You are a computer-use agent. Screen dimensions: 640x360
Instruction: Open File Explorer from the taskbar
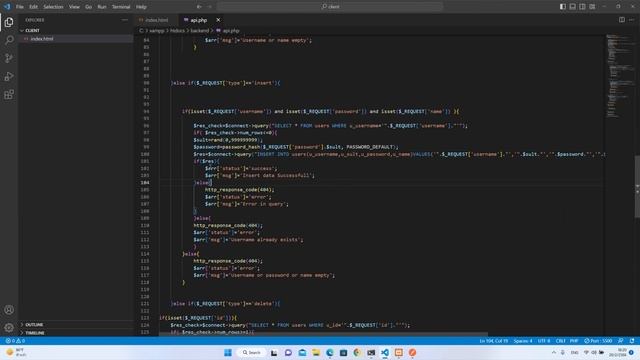coord(316,353)
